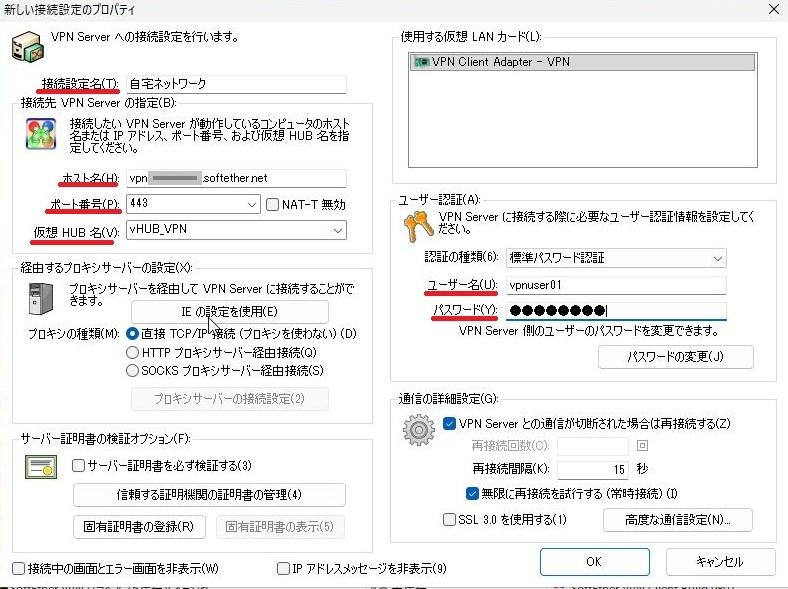Toggle the NAT-T 無効 checkbox
The height and width of the screenshot is (589, 788).
(x=272, y=204)
